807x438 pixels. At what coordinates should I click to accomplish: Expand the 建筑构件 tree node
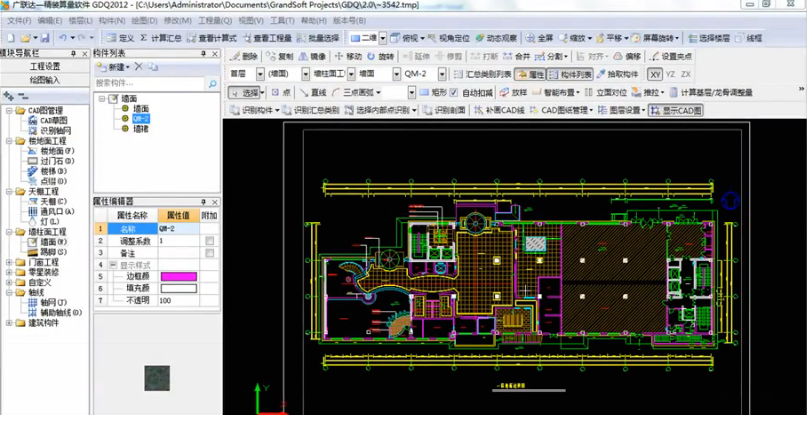pyautogui.click(x=9, y=323)
